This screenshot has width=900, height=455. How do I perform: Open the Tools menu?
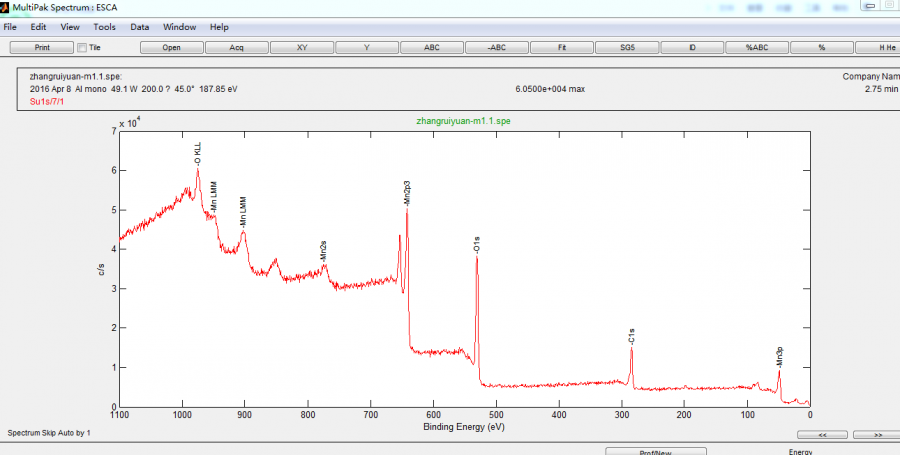coord(104,27)
